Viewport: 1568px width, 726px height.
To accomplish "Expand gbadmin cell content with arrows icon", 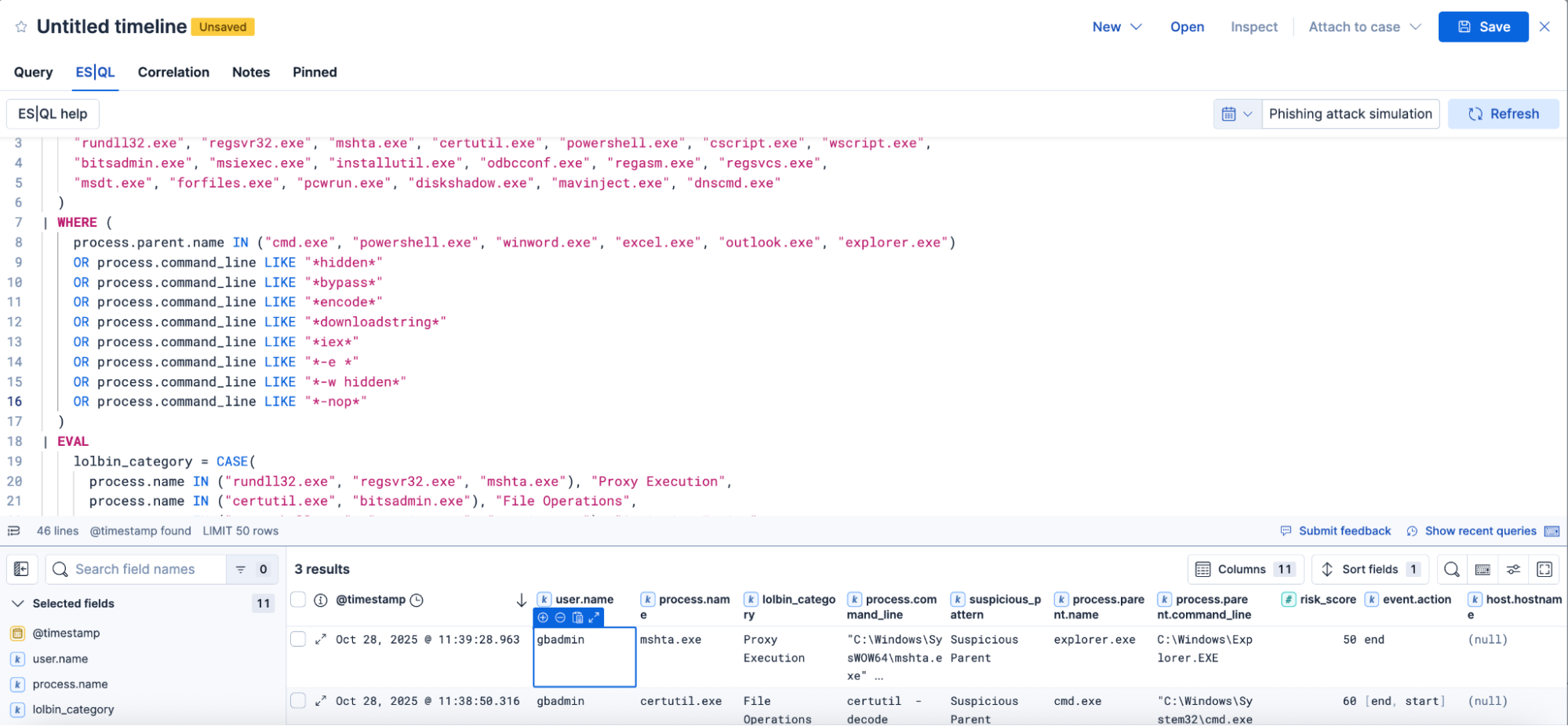I will (594, 618).
